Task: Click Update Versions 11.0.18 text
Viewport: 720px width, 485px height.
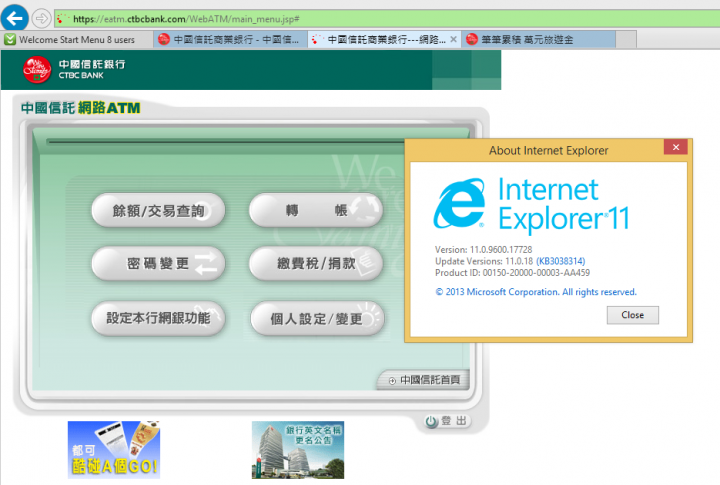Action: pyautogui.click(x=484, y=261)
